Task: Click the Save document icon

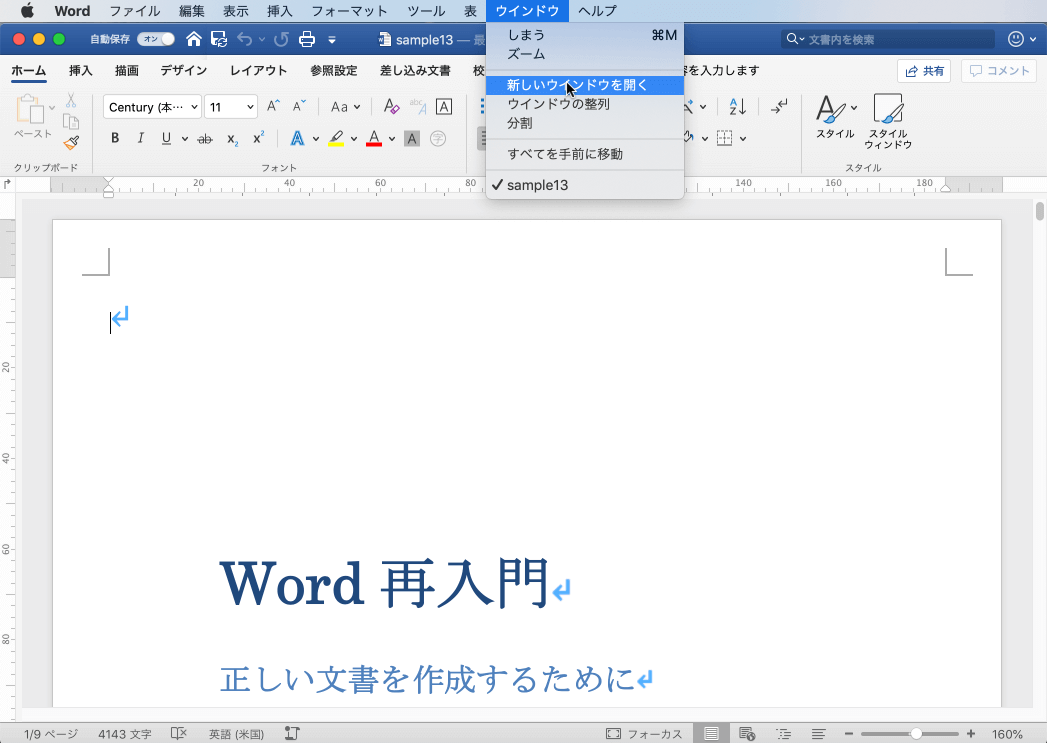Action: (219, 39)
